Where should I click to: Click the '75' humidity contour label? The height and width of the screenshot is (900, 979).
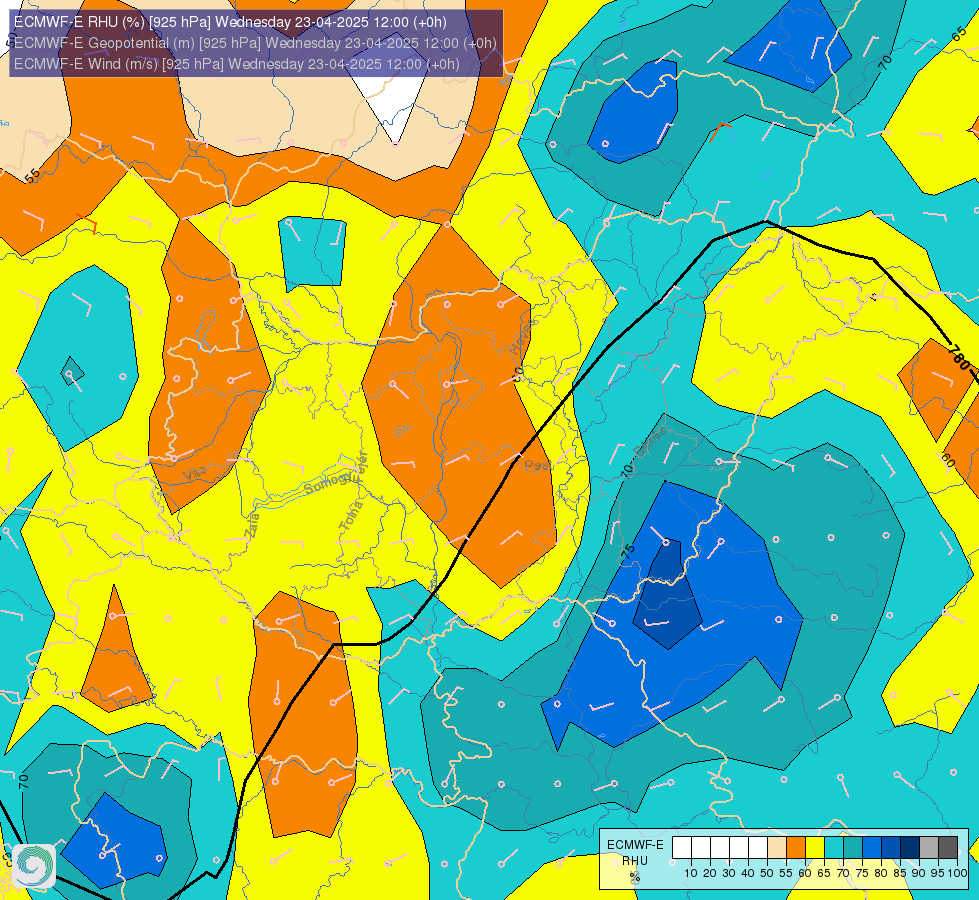pos(628,551)
